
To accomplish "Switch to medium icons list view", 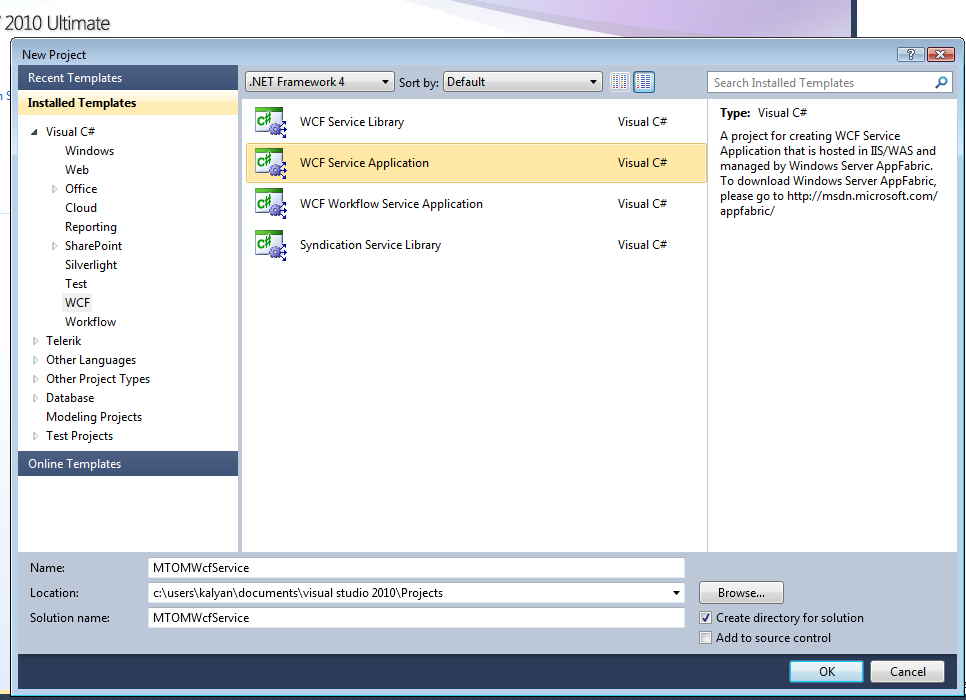I will click(x=644, y=82).
